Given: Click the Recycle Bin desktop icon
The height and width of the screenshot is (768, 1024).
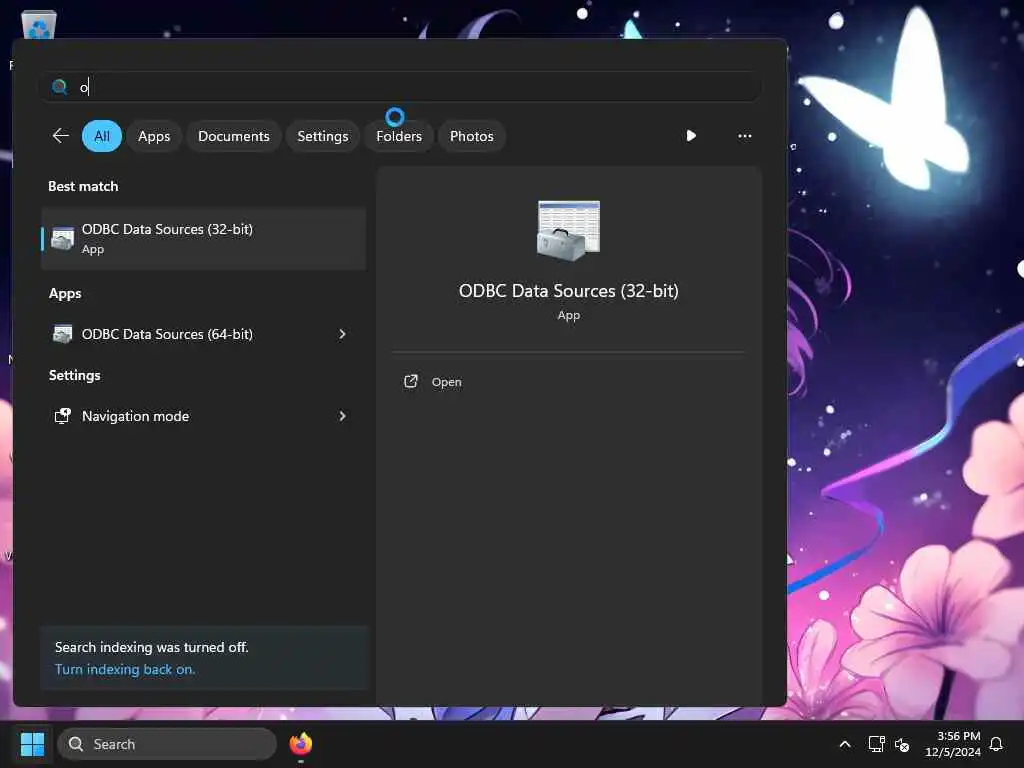Looking at the screenshot, I should [x=39, y=25].
